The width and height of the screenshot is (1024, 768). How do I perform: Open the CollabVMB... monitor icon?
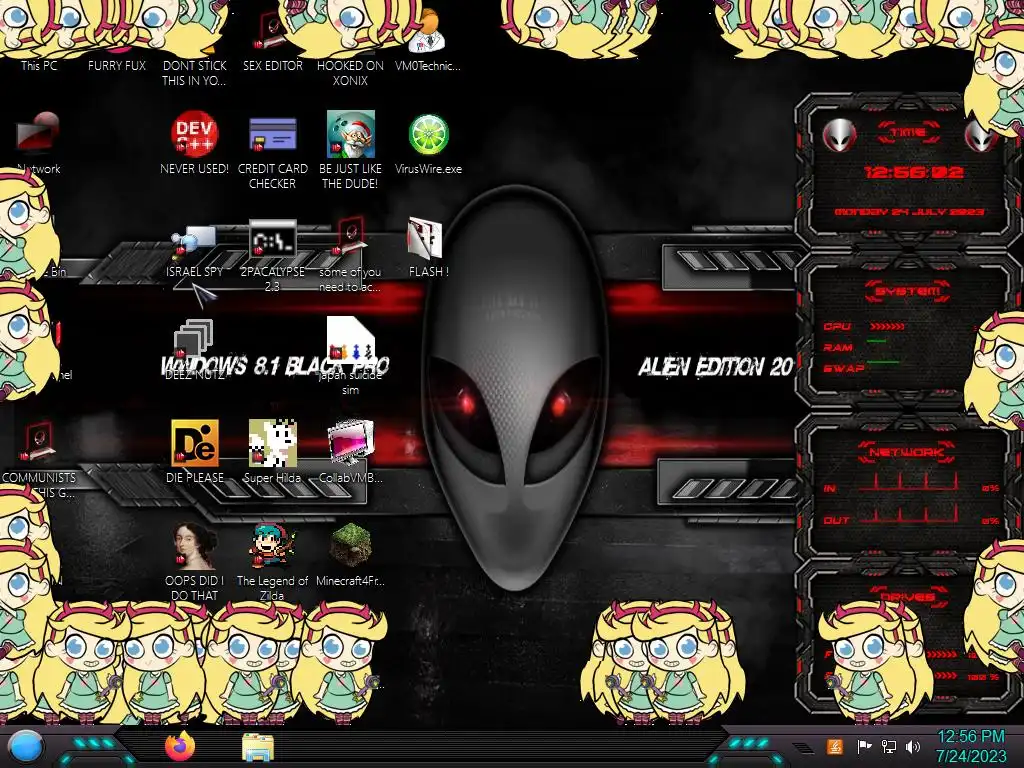351,443
